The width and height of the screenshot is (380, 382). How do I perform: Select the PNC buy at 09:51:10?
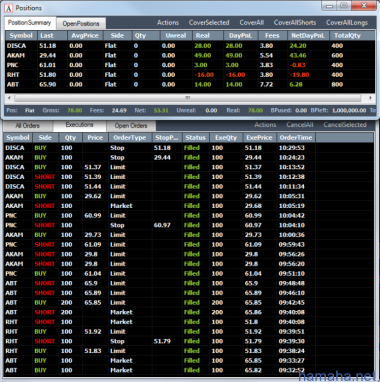[188, 273]
